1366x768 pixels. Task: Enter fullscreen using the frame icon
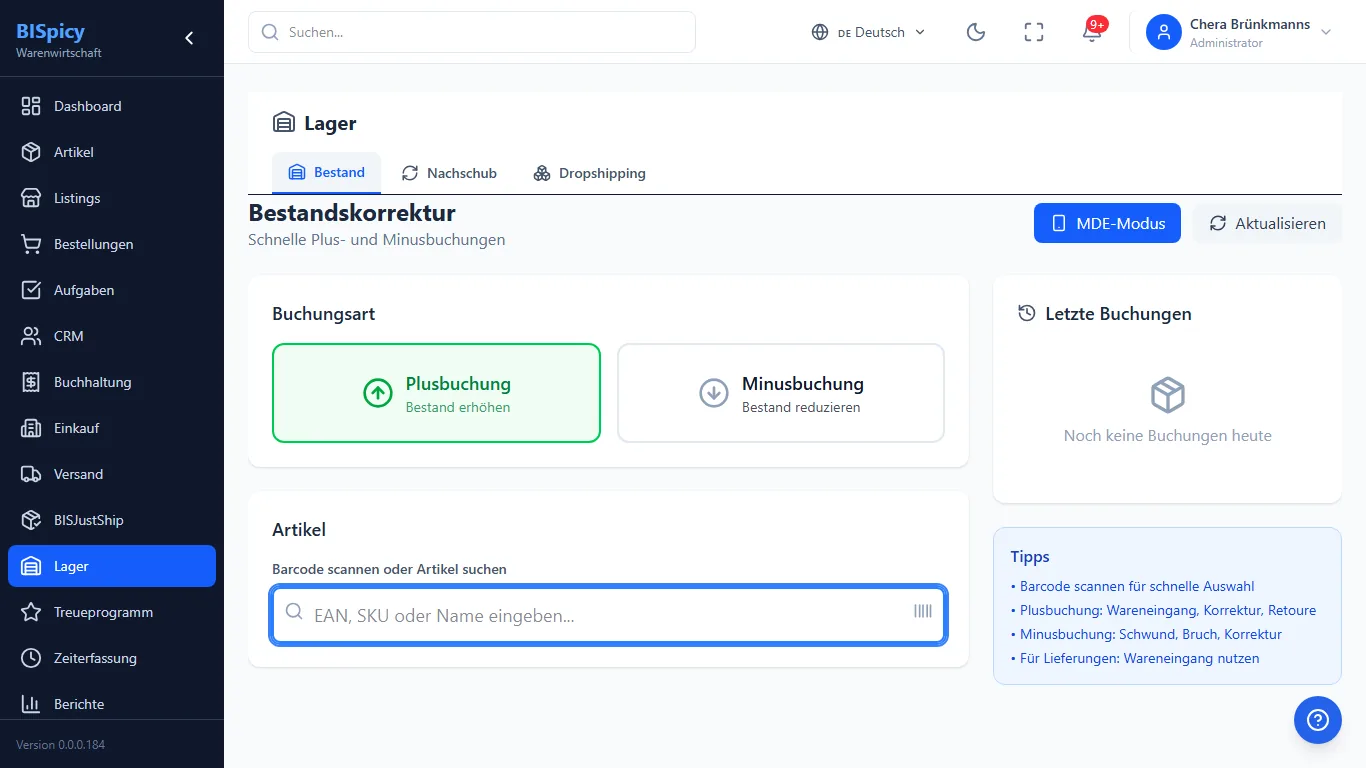pos(1034,32)
